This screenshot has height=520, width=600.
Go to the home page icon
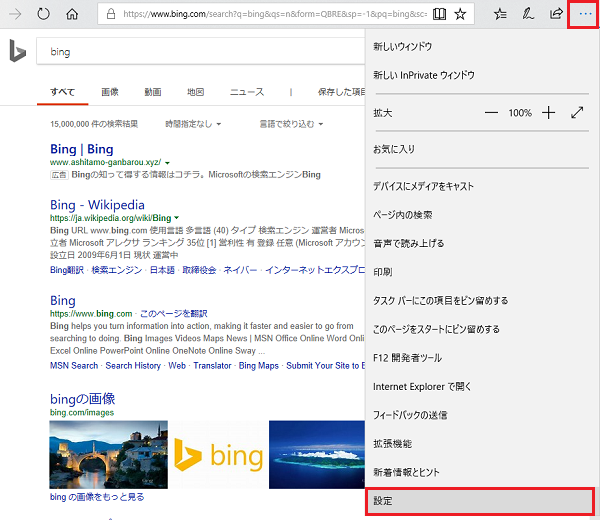coord(72,15)
